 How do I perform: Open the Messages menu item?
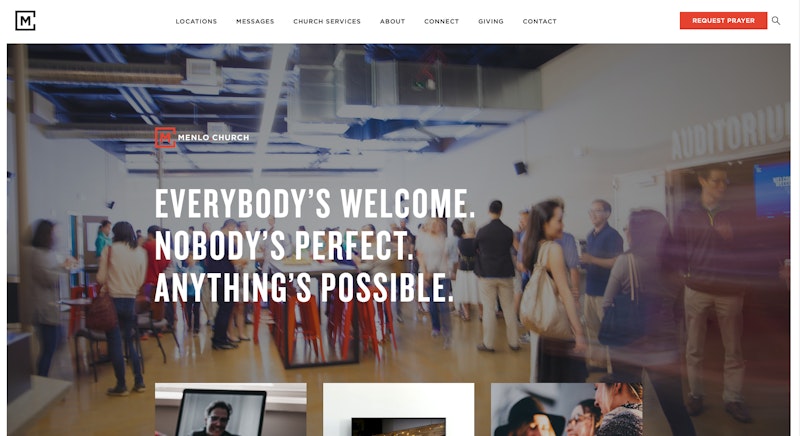pos(255,21)
